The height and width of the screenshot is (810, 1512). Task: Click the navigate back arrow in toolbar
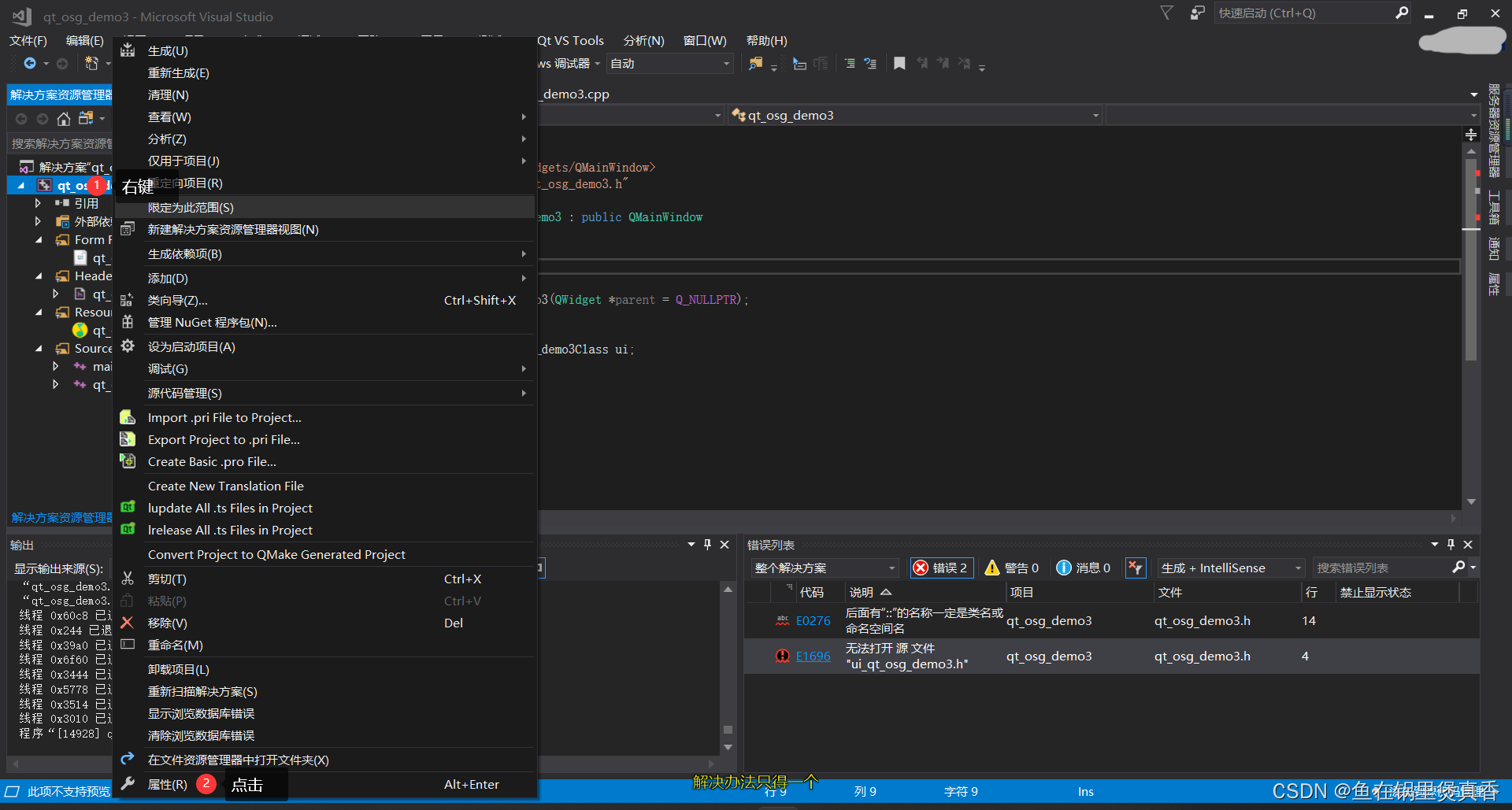[30, 64]
